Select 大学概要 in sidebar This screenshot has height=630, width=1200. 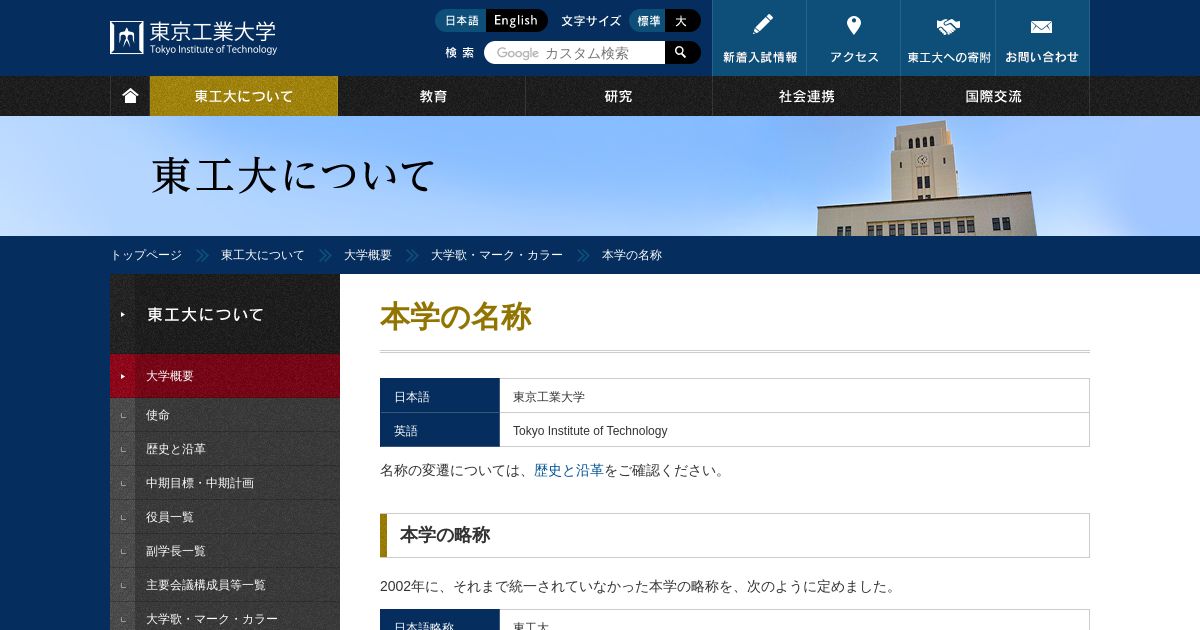coord(225,376)
